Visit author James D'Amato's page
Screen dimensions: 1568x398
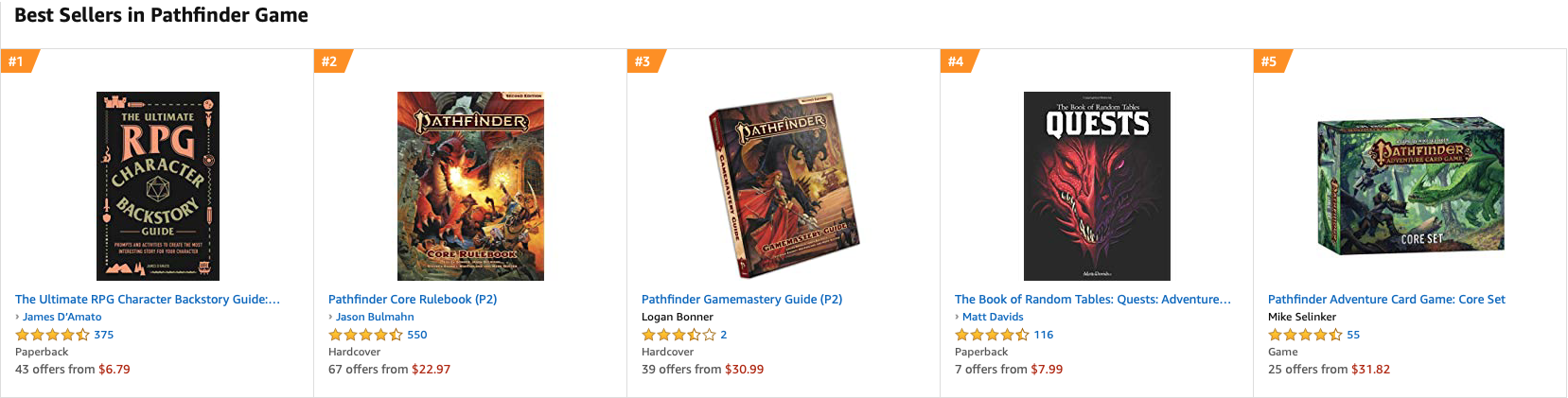62,318
